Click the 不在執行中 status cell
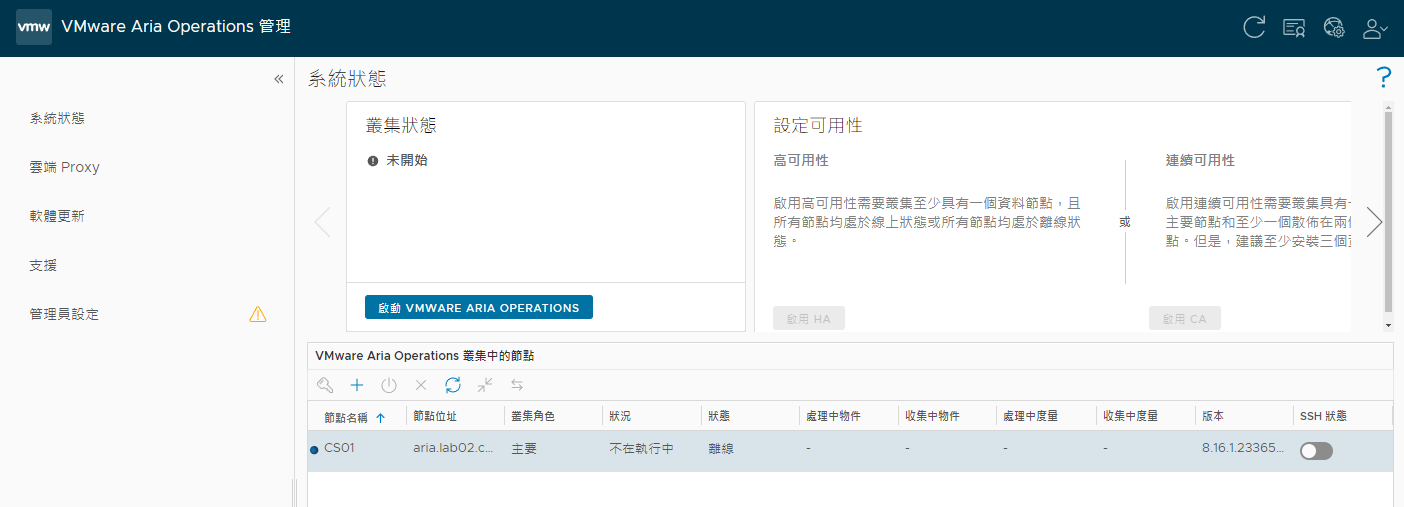This screenshot has height=507, width=1404. point(641,448)
